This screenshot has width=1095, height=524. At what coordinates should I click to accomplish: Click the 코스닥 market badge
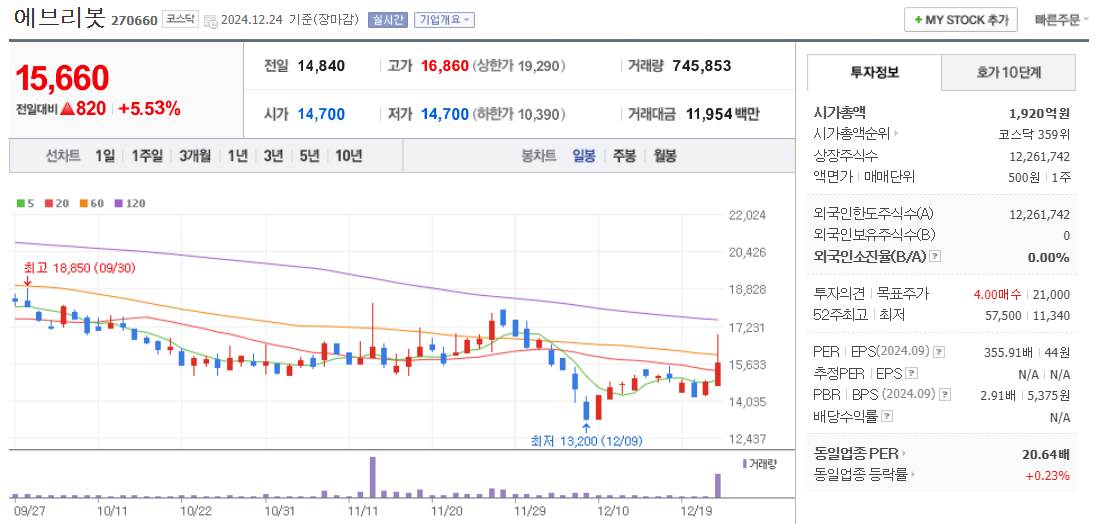coord(181,20)
